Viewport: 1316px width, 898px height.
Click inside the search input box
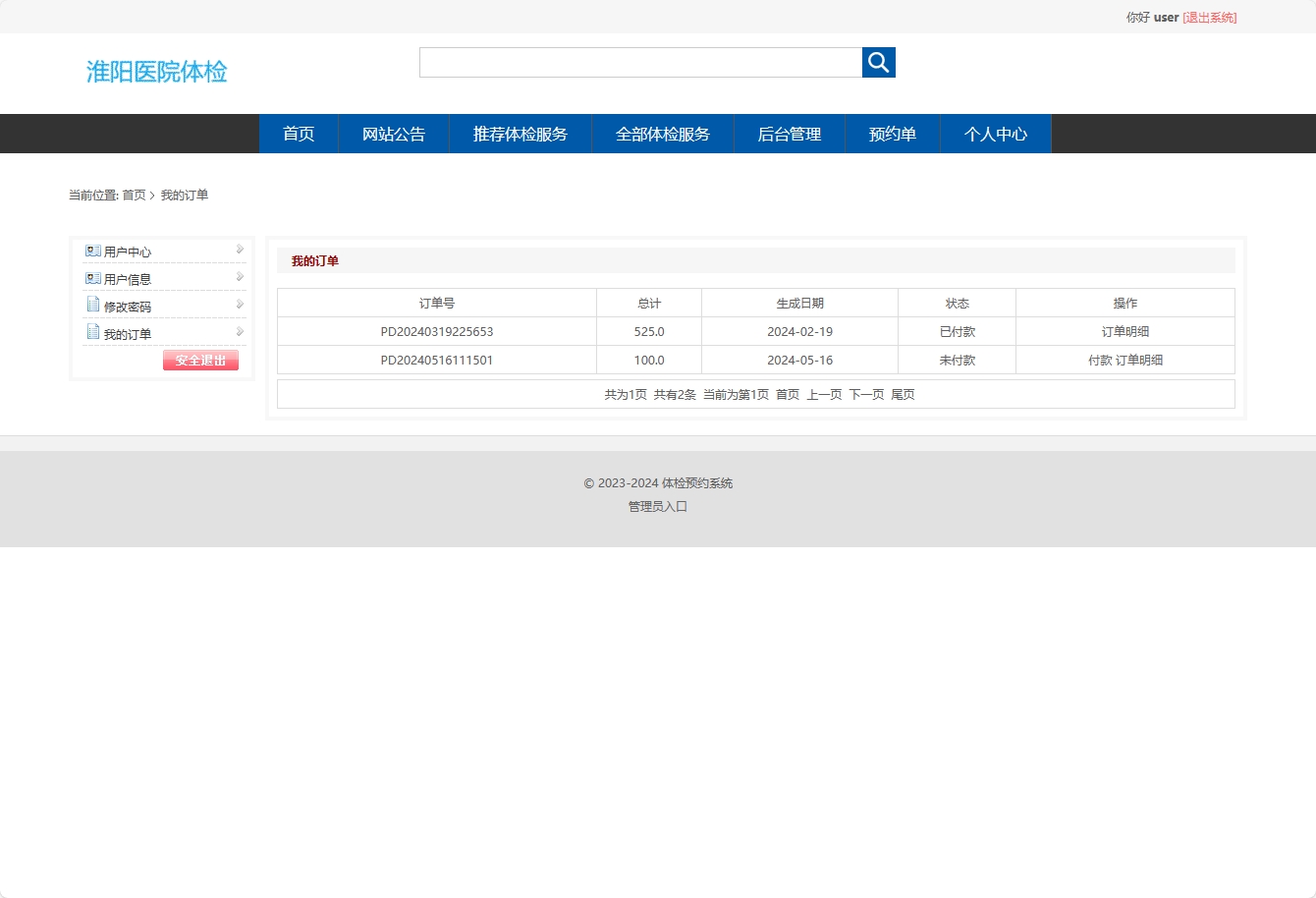tap(638, 62)
